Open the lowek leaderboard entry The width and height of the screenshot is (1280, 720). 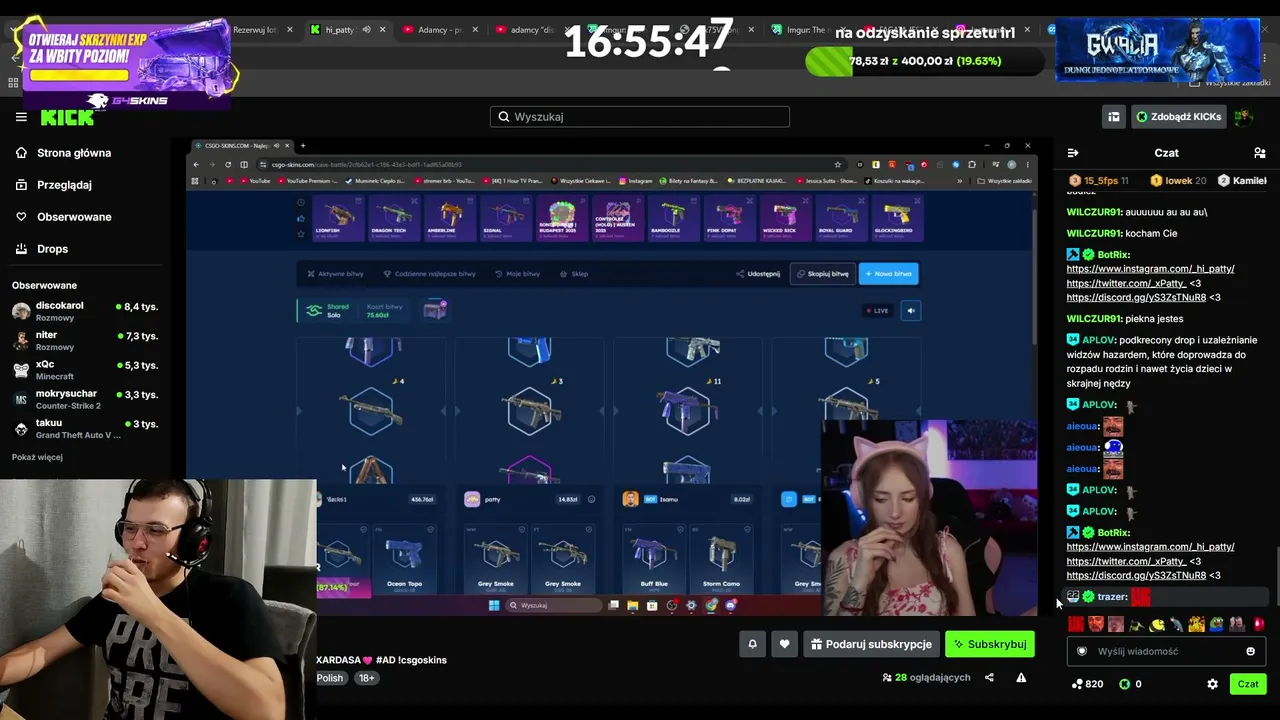[1178, 181]
